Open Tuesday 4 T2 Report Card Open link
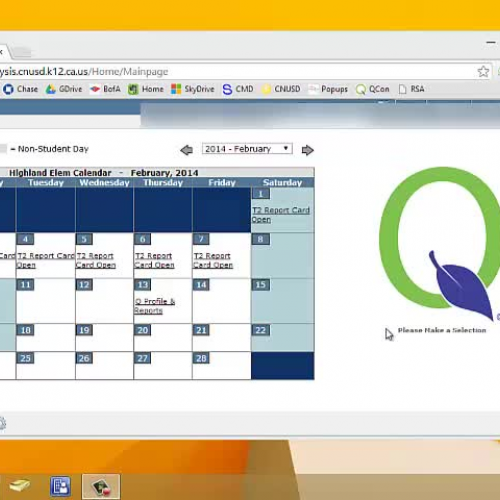500x500 pixels. click(x=46, y=260)
